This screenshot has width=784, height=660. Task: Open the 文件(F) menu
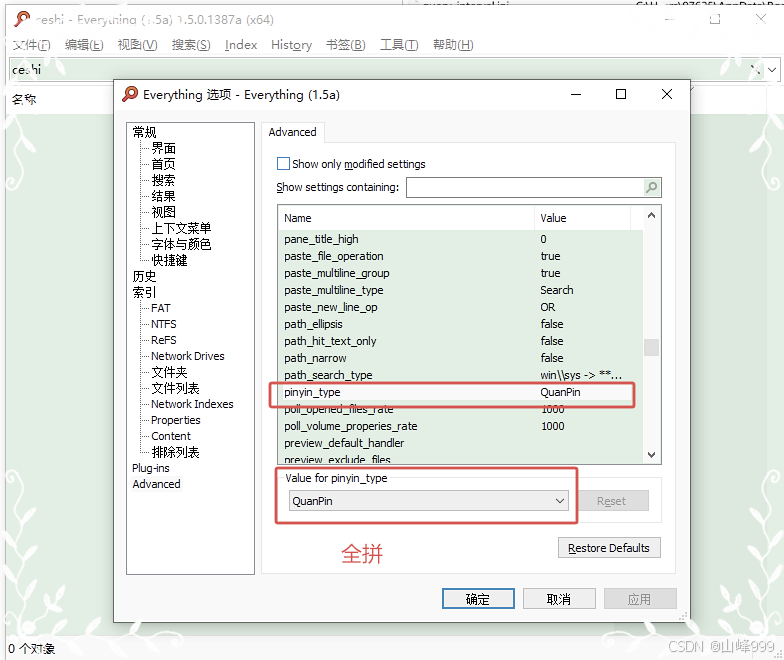pos(32,45)
